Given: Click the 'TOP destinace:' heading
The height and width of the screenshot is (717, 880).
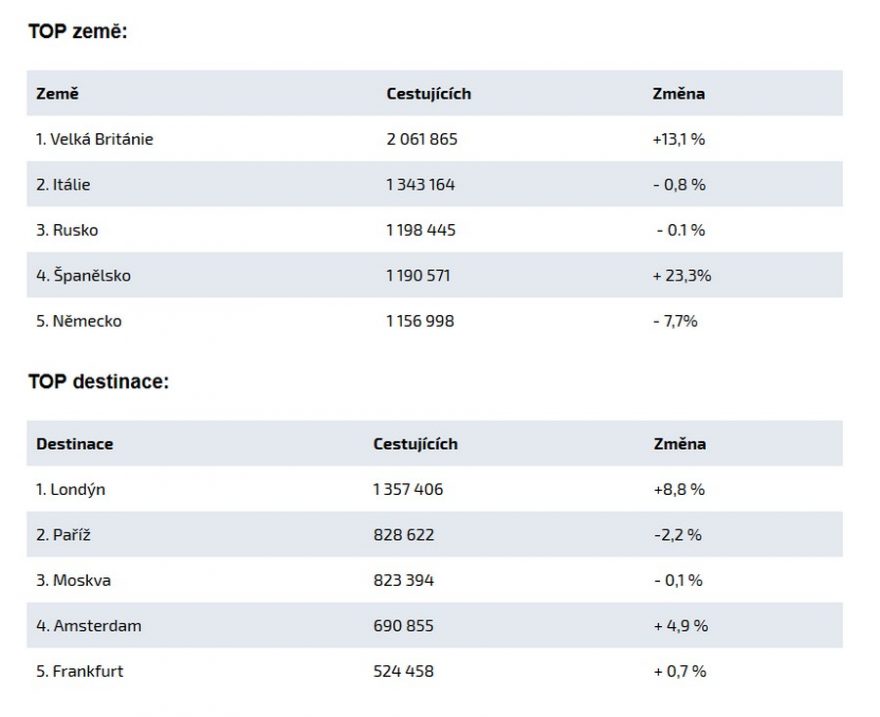Looking at the screenshot, I should [98, 381].
